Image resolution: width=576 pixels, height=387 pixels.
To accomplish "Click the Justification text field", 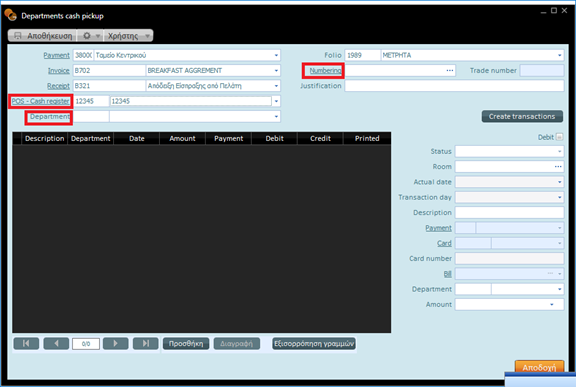I will click(x=454, y=86).
